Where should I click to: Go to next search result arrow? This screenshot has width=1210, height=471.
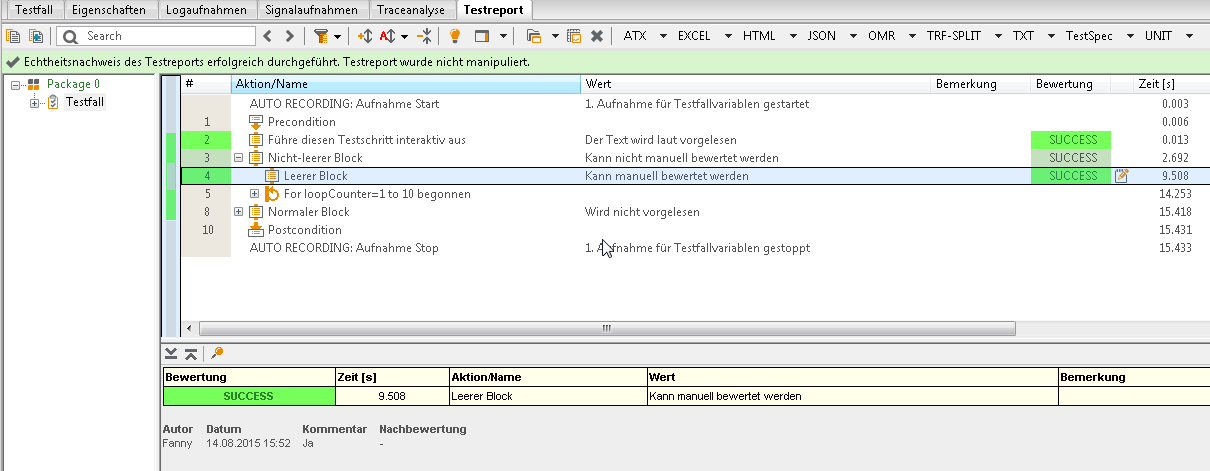(x=289, y=36)
